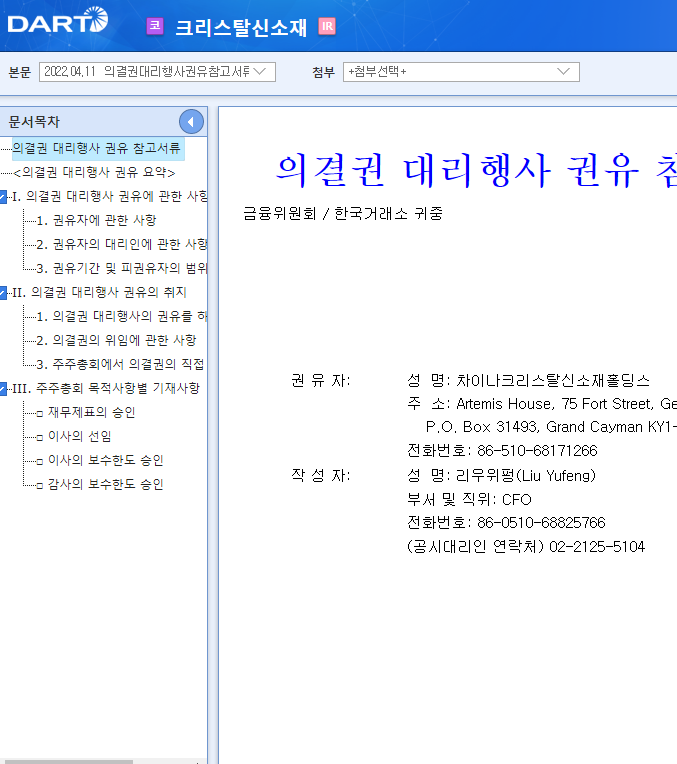Image resolution: width=677 pixels, height=764 pixels.
Task: Open the 첨부선택 attachment dropdown
Action: point(461,72)
